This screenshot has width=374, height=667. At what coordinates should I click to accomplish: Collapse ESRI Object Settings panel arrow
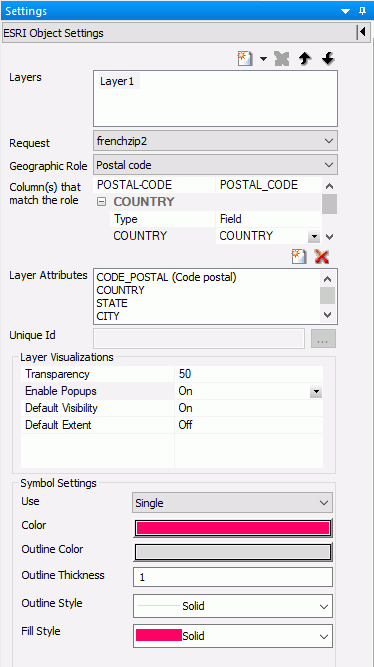click(x=363, y=32)
